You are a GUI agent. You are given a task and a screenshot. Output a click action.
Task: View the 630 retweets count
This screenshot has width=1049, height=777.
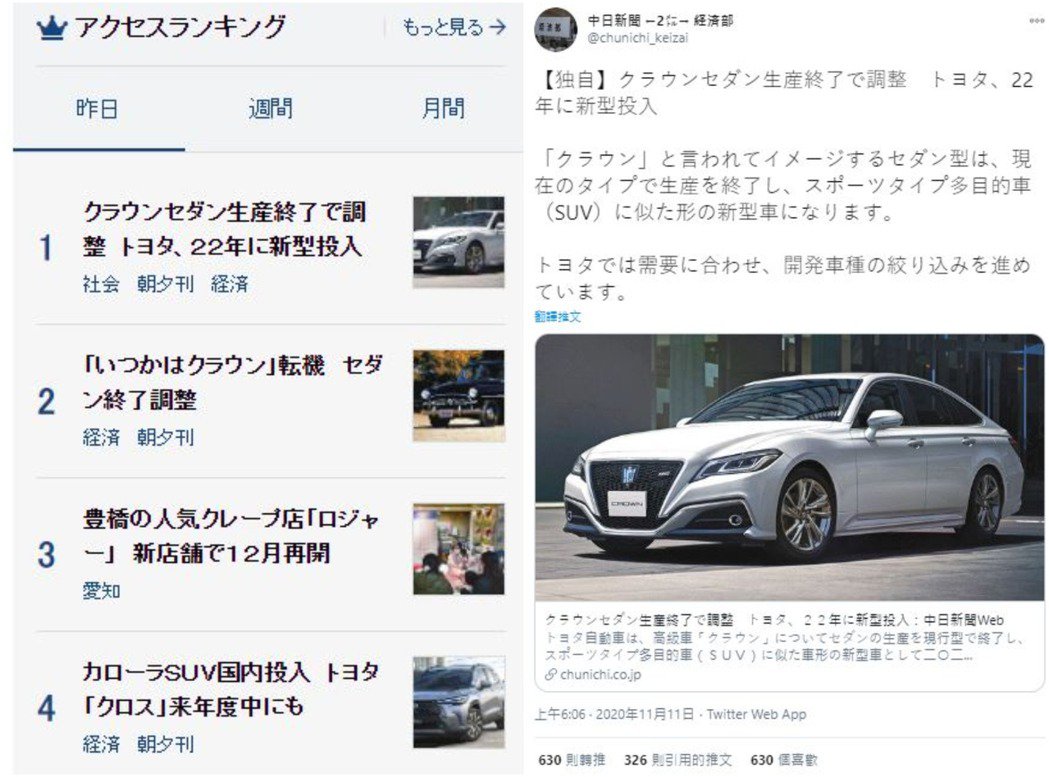571,760
